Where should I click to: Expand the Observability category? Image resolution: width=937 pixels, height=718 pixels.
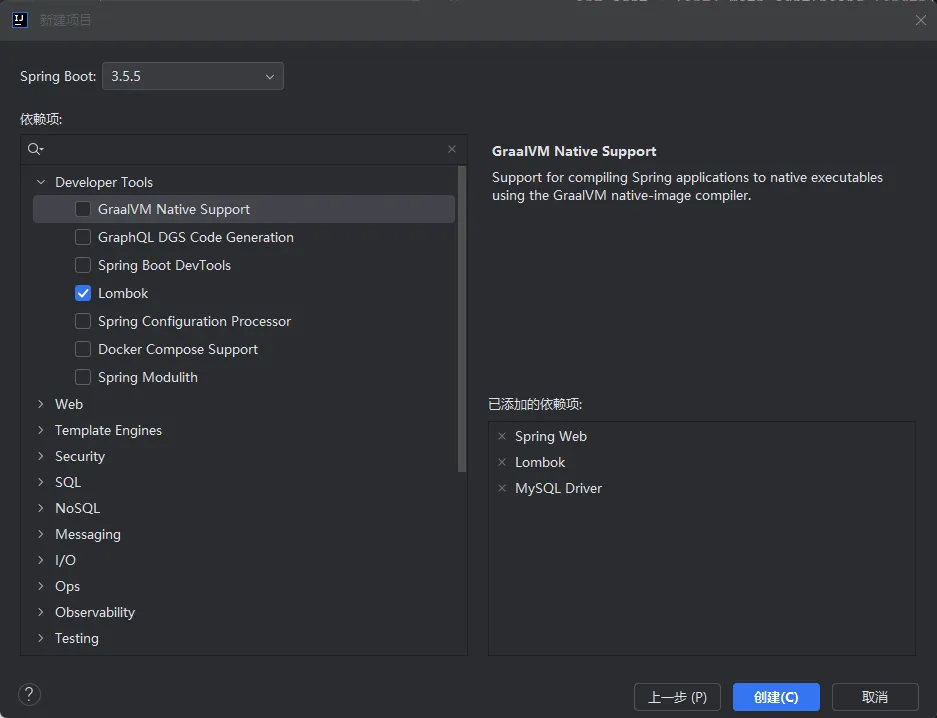[41, 612]
